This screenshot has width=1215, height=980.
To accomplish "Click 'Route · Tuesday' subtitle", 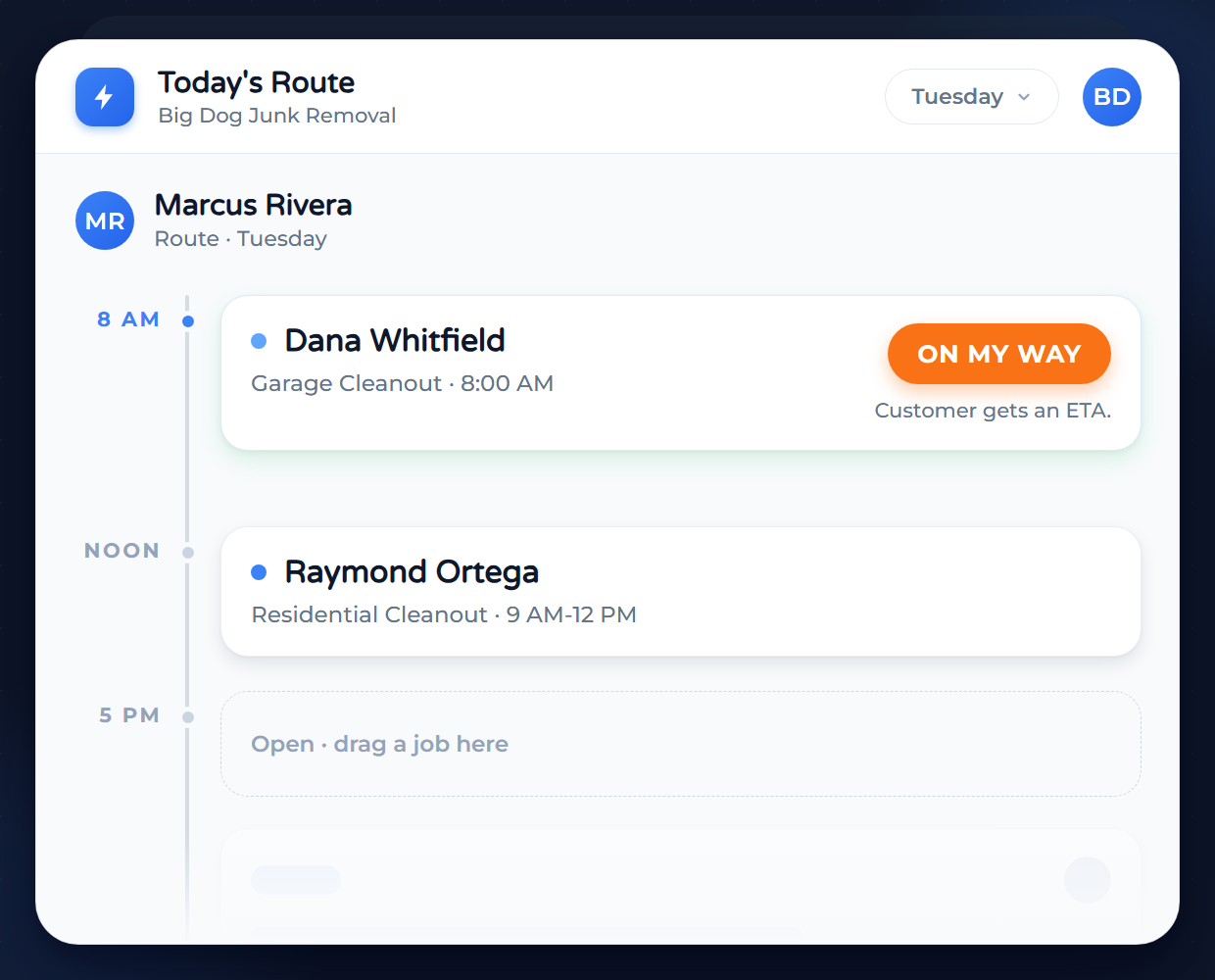I will coord(241,239).
